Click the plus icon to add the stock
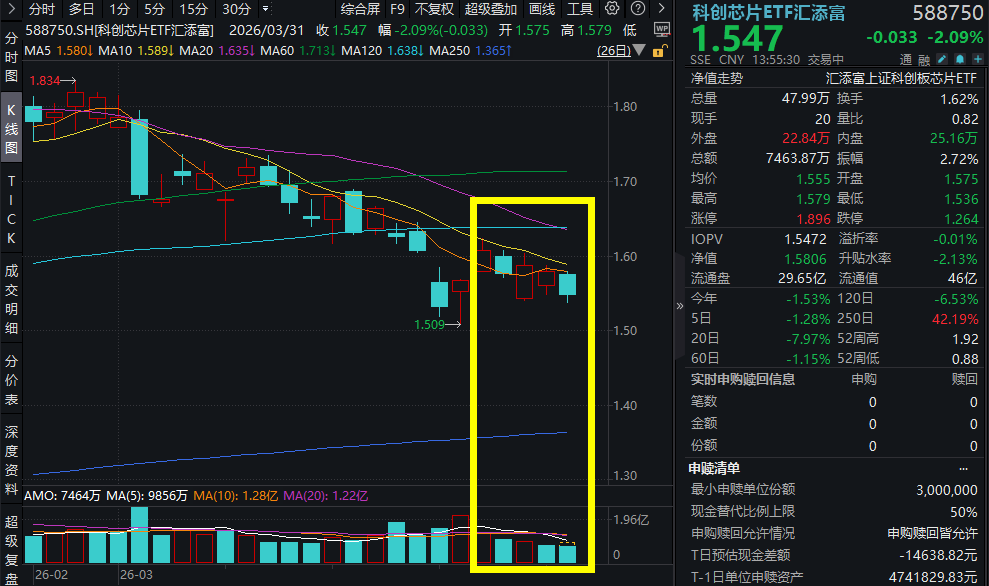 pyautogui.click(x=978, y=59)
